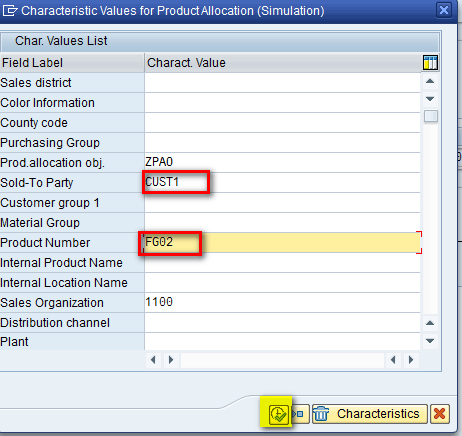462x436 pixels.
Task: Click the left horizontal scroll left arrow
Action: coord(153,360)
